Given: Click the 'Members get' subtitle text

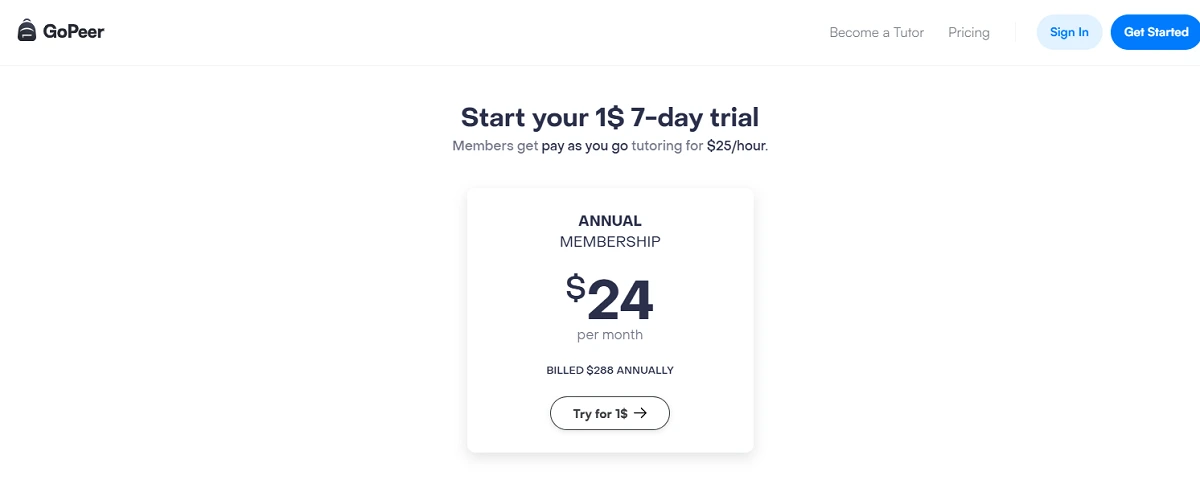Looking at the screenshot, I should pyautogui.click(x=495, y=146).
